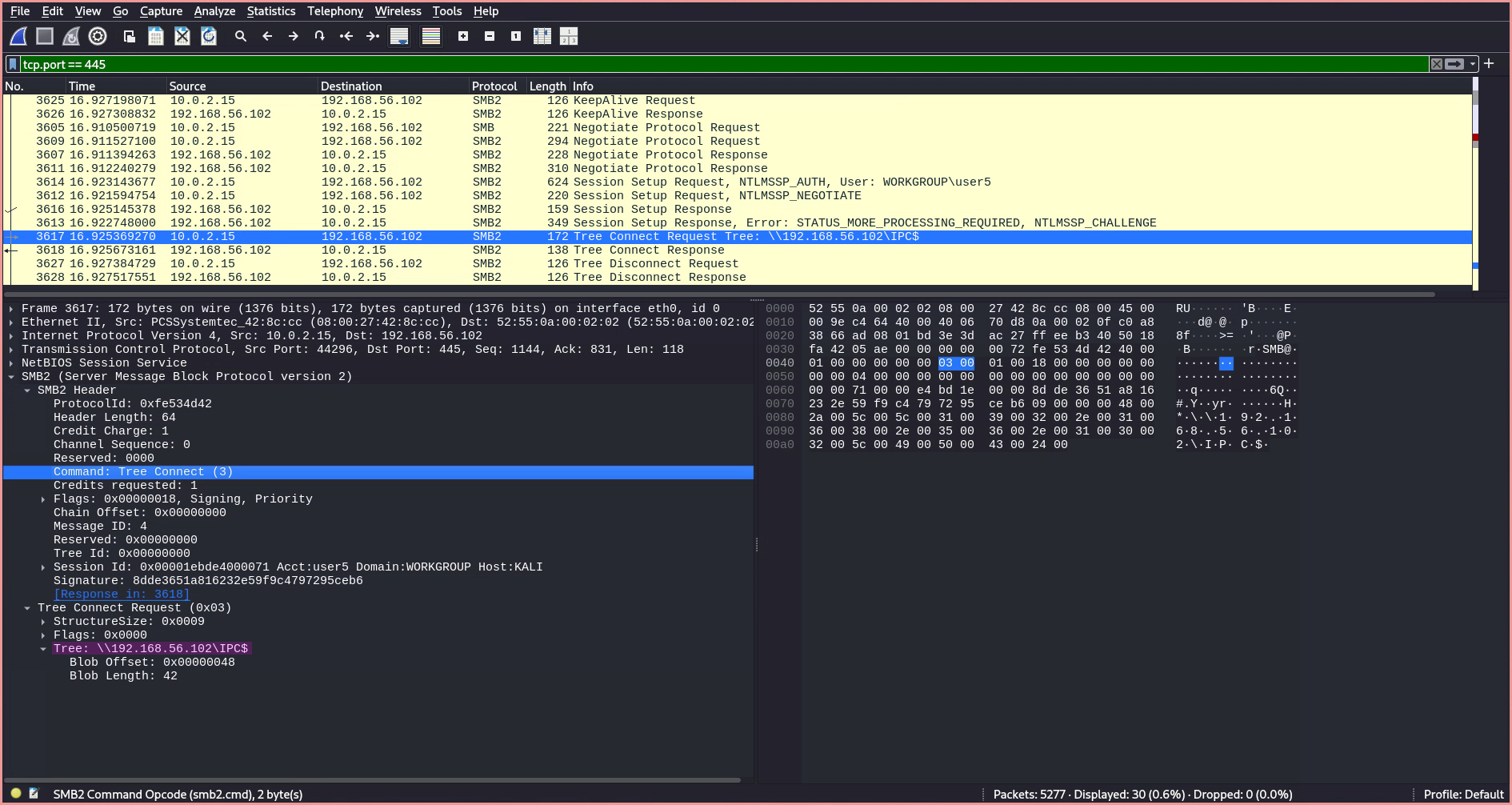
Task: Select the Message ID: 4 field
Action: pyautogui.click(x=100, y=527)
